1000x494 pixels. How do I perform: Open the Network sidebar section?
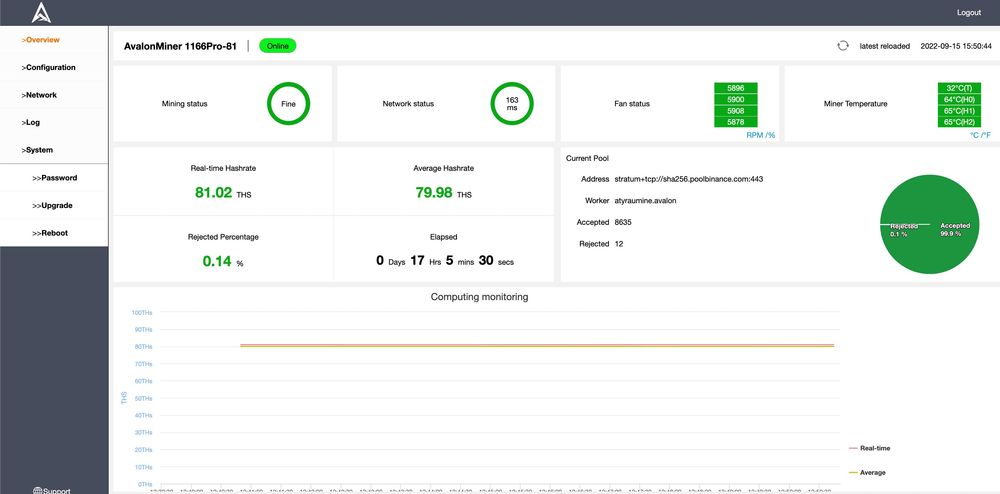pyautogui.click(x=40, y=95)
